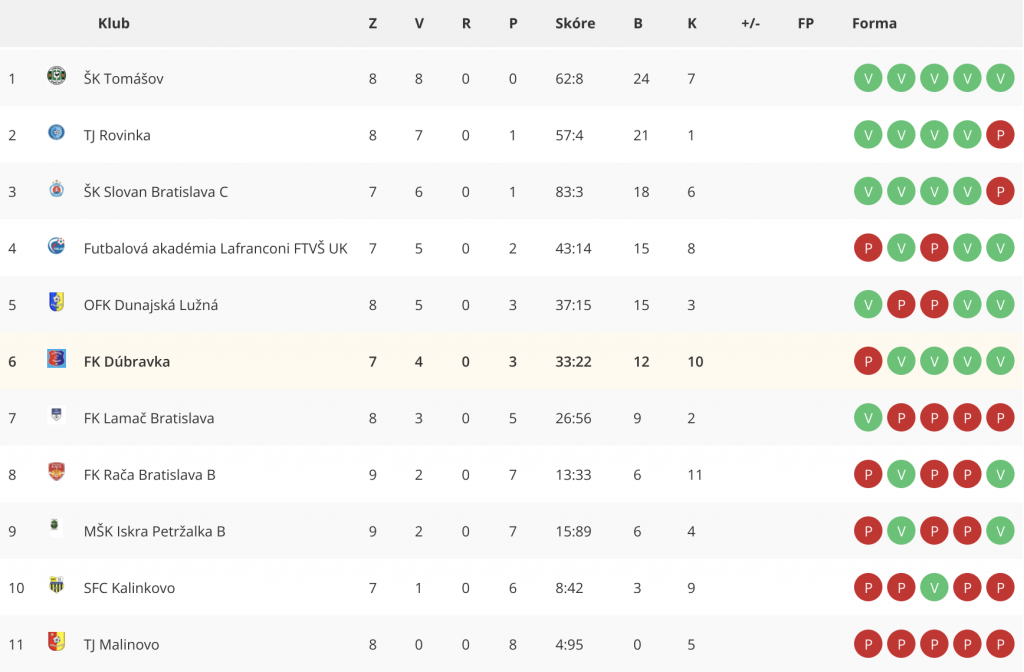Open FK Dúbravka team link
Image resolution: width=1024 pixels, height=672 pixels.
click(127, 362)
